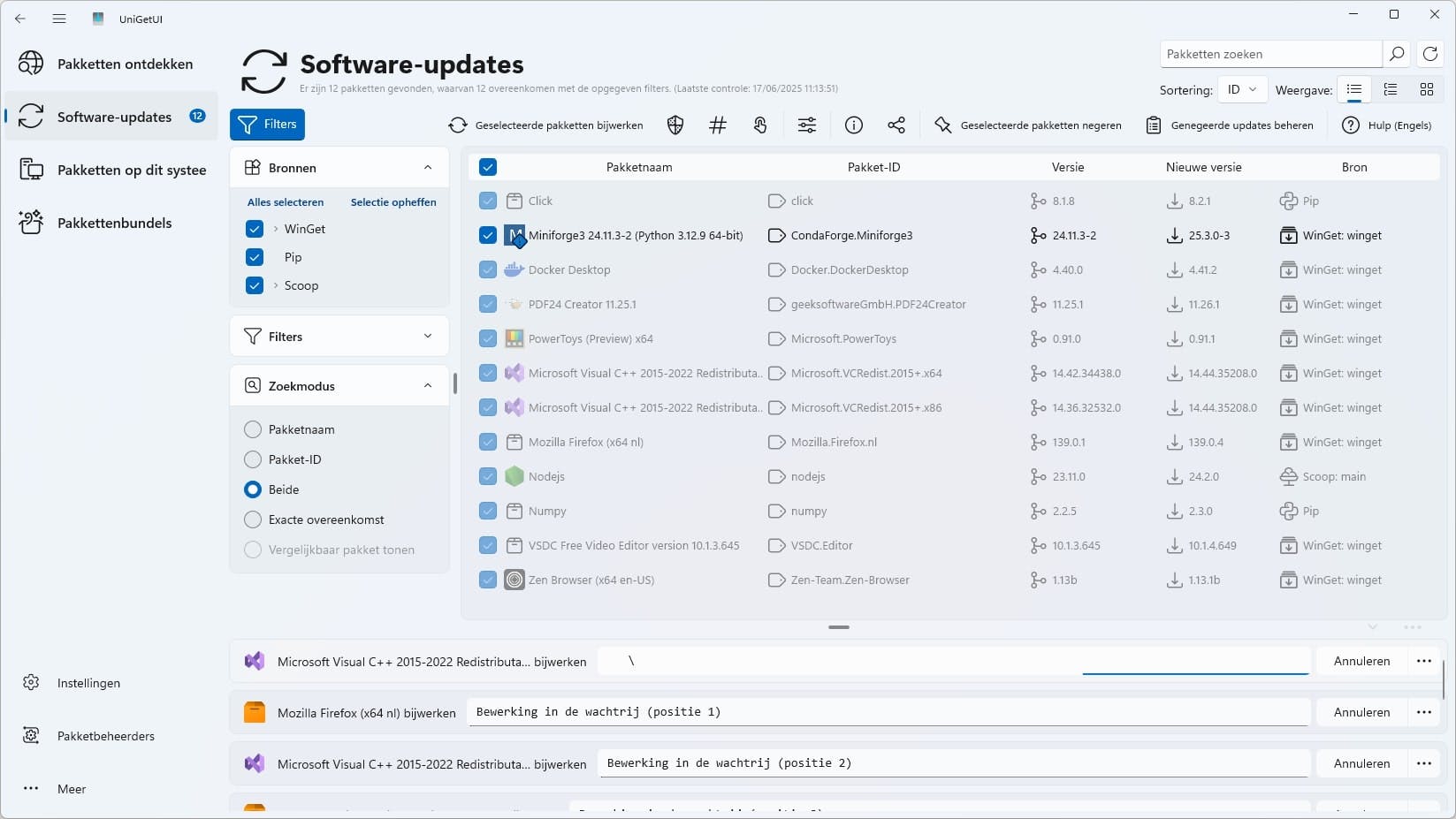Click the Microsoft Visual C++ update progress bar

tap(953, 661)
